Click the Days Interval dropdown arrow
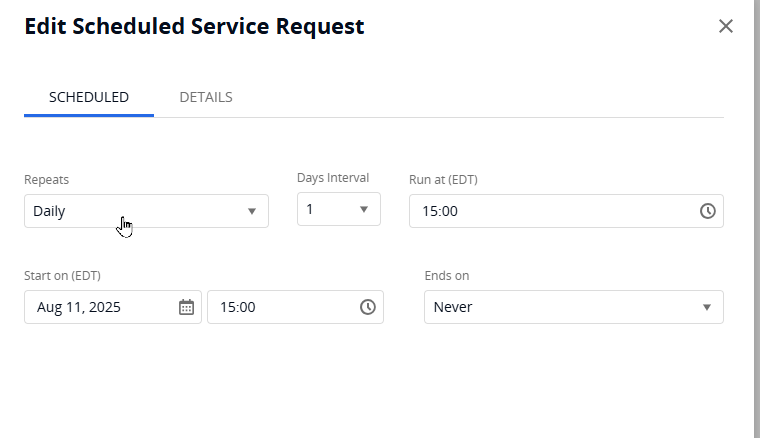This screenshot has height=438, width=760. [364, 209]
